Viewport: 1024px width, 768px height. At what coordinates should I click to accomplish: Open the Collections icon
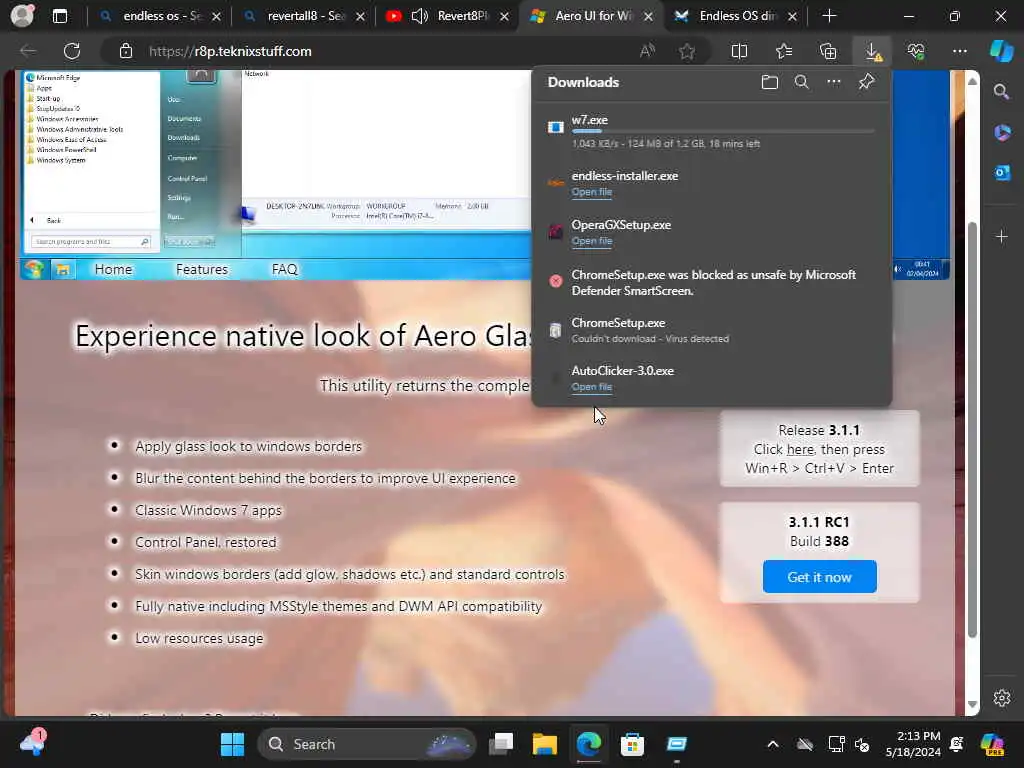(x=828, y=51)
